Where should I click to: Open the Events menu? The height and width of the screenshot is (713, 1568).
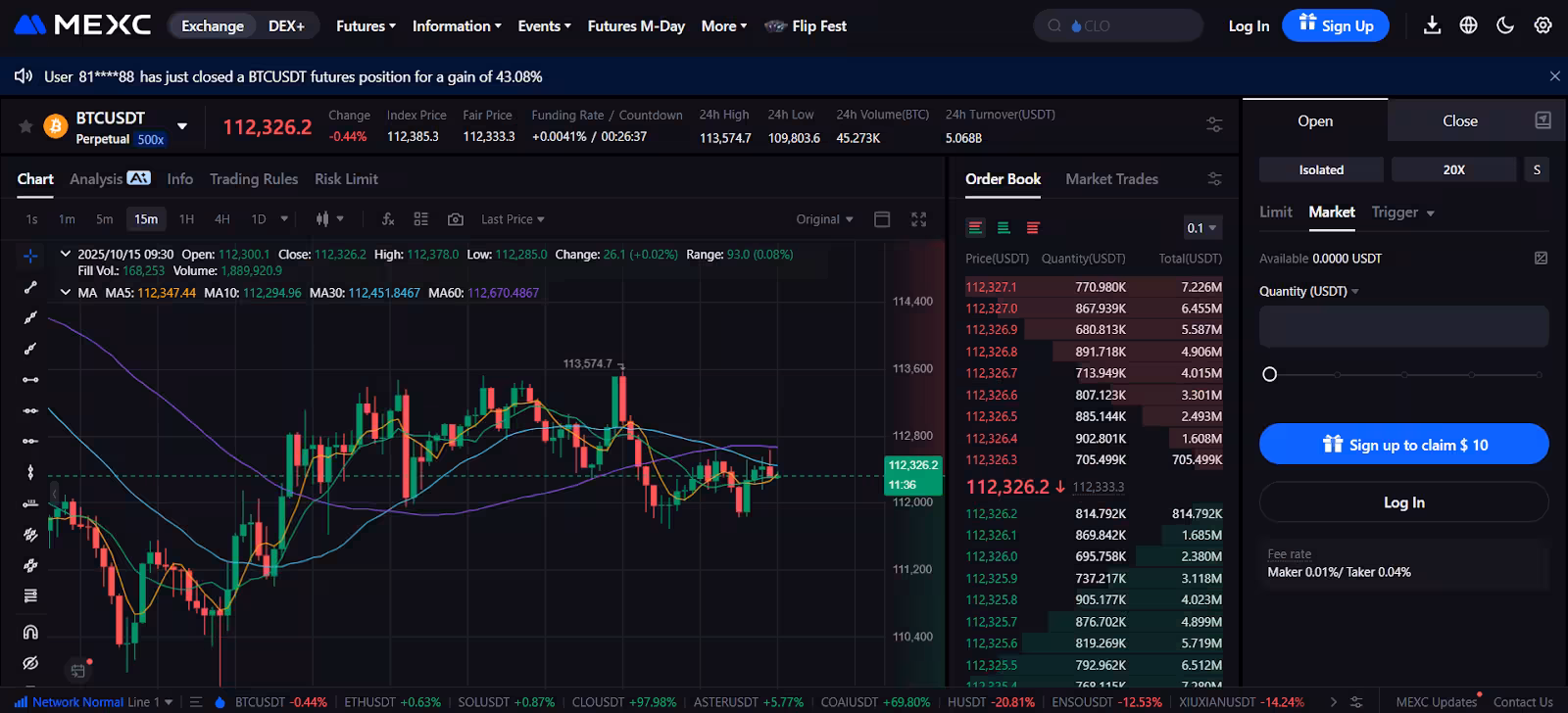point(544,26)
